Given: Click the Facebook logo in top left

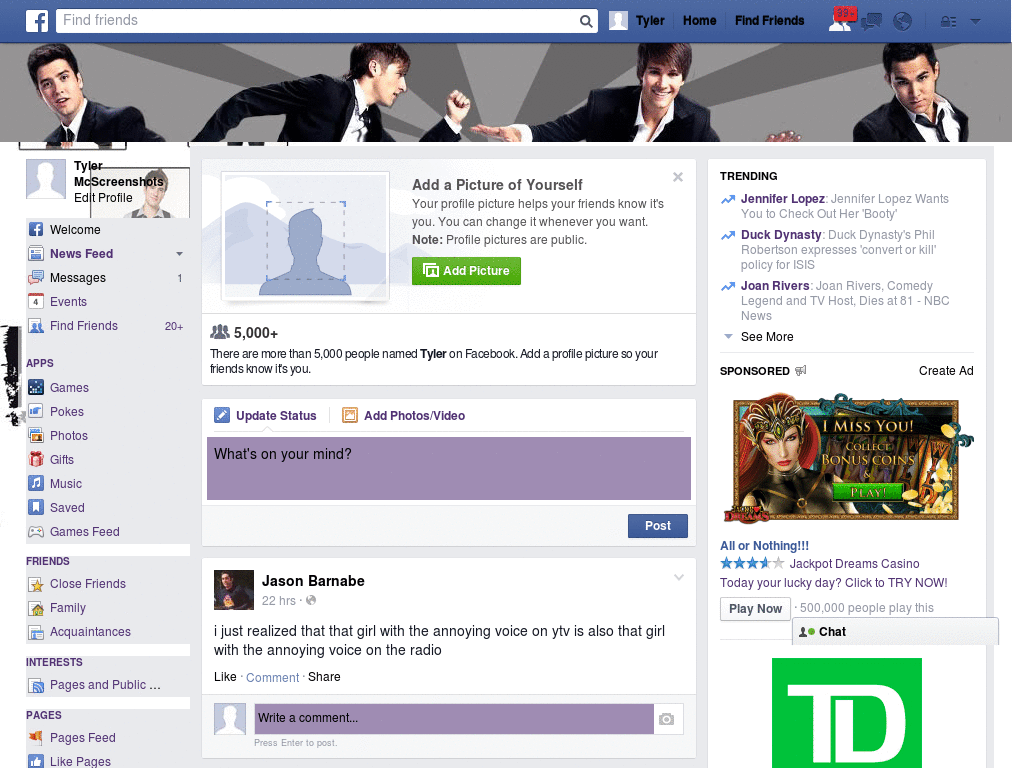Looking at the screenshot, I should [x=36, y=20].
